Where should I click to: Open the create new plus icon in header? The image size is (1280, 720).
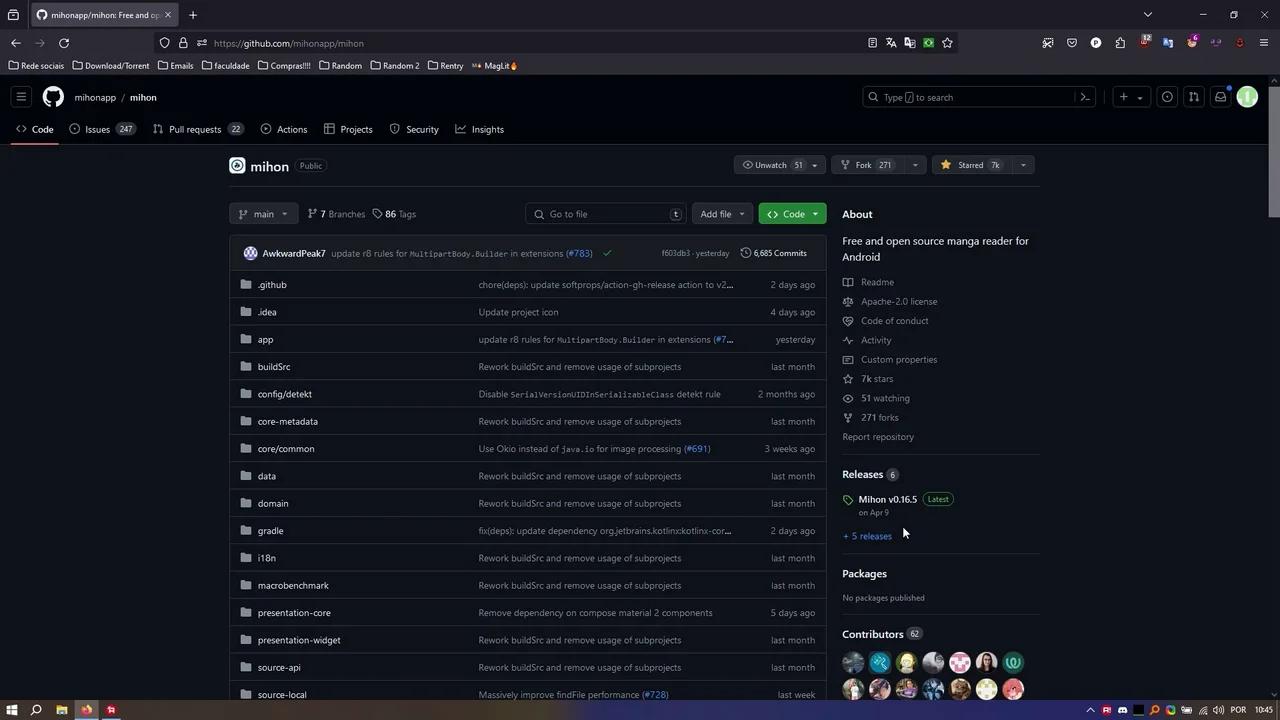point(1126,97)
